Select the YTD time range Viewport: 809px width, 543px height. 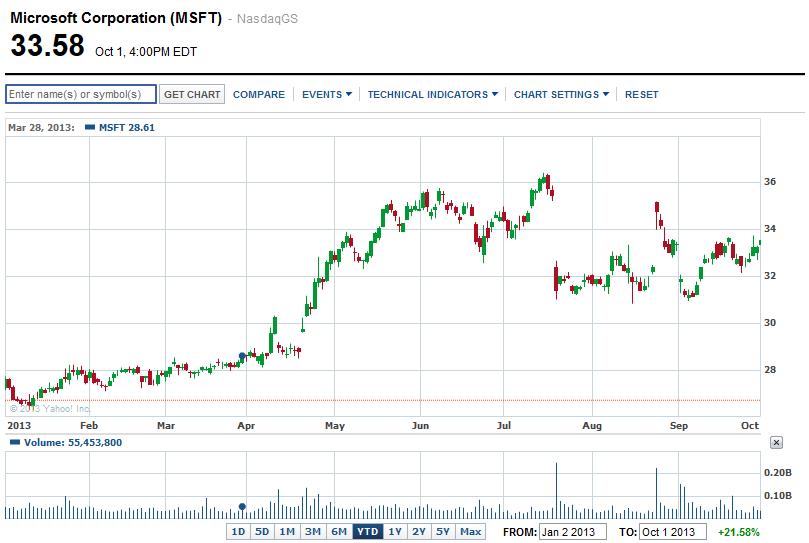(x=367, y=532)
